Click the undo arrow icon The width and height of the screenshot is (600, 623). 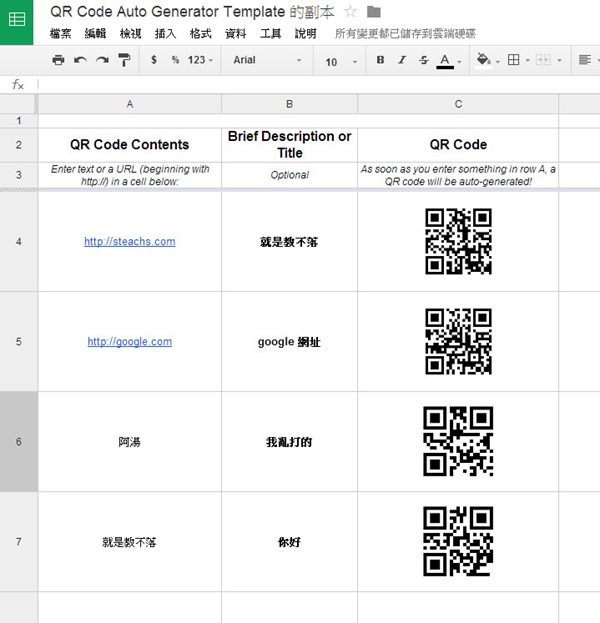click(x=80, y=60)
